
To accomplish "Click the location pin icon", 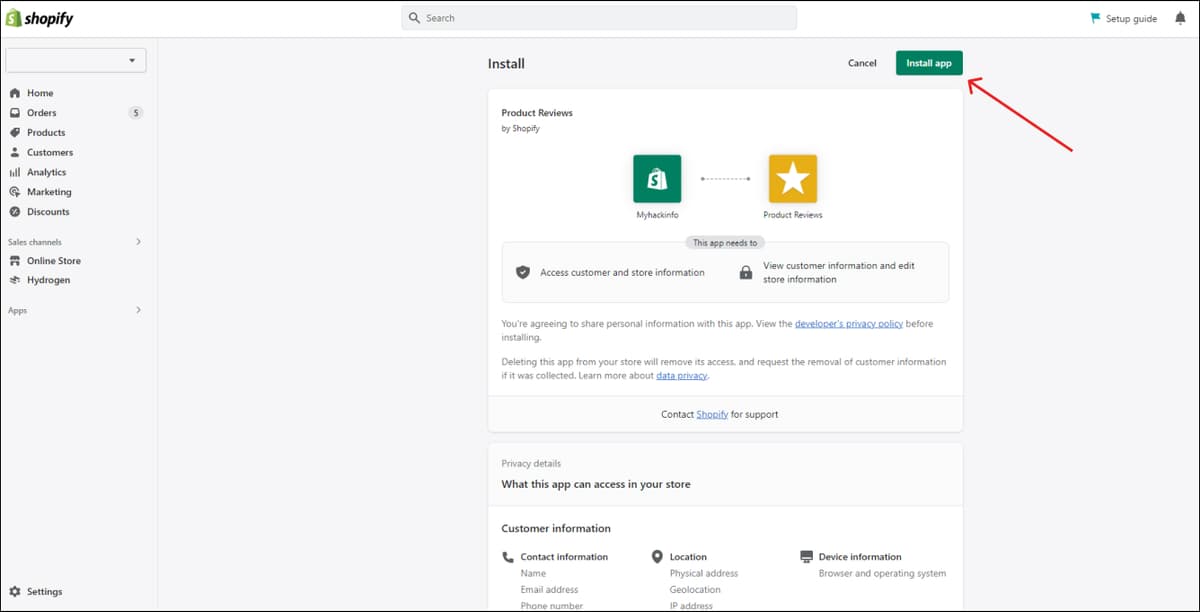I will point(657,557).
